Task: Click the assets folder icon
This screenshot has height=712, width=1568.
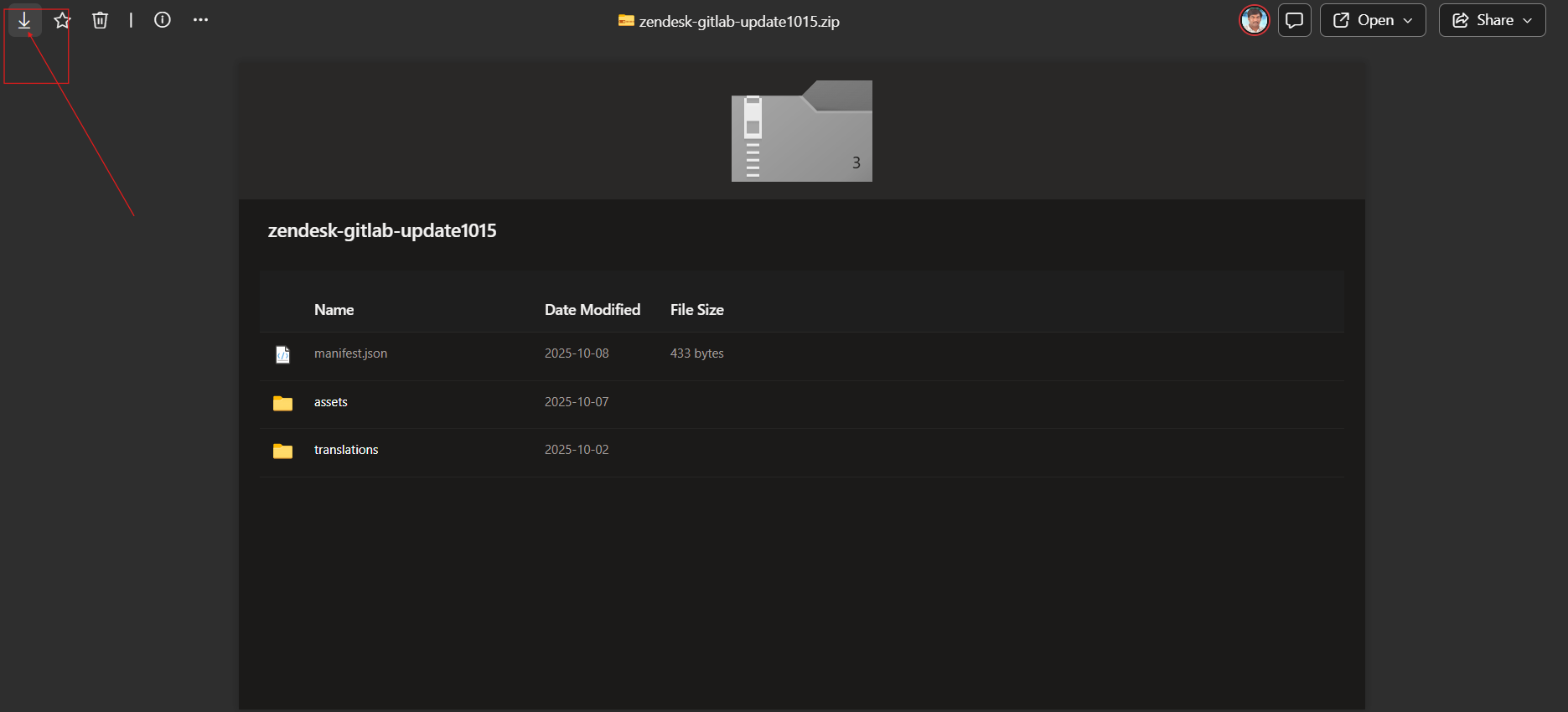Action: 283,403
